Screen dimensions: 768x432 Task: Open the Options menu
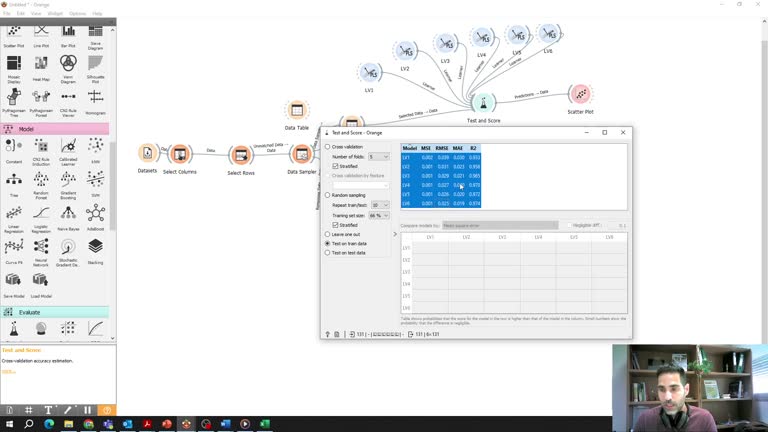[x=77, y=13]
